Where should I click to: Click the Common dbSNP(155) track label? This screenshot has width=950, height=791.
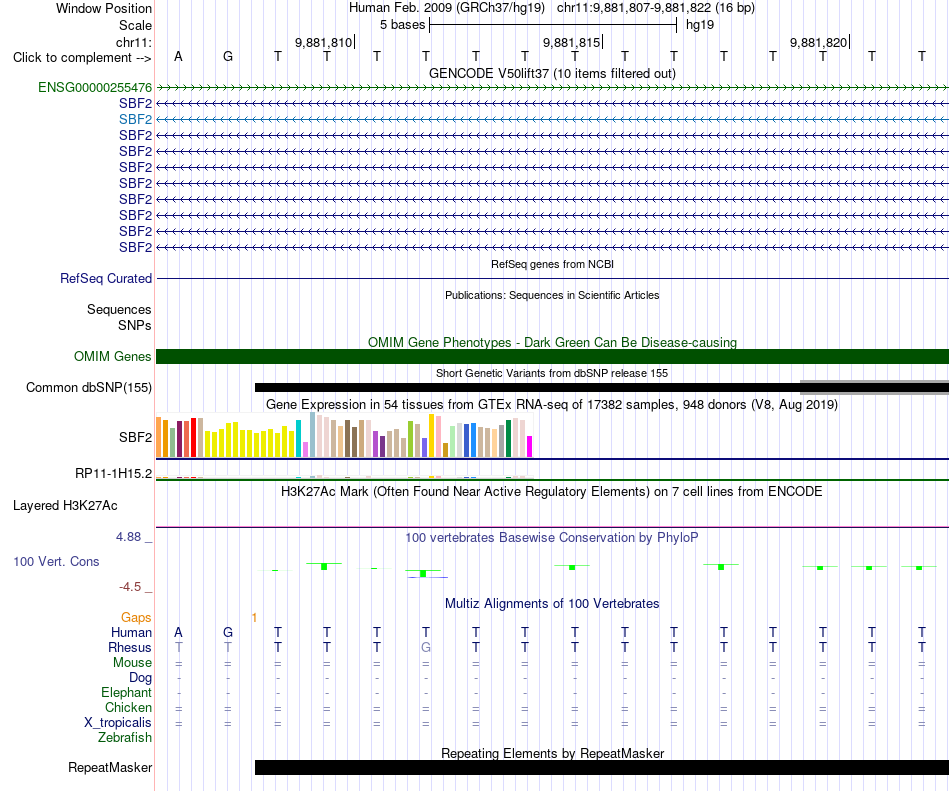point(88,388)
